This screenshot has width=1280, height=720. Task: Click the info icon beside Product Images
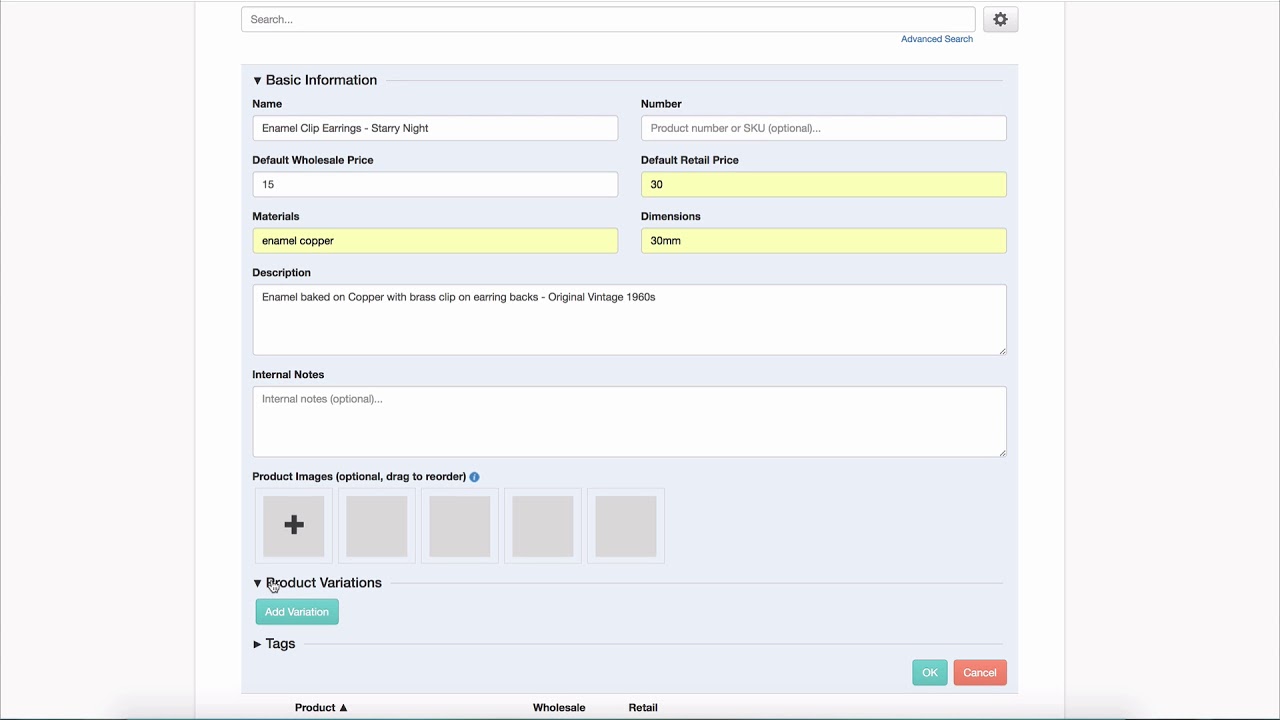click(x=474, y=477)
